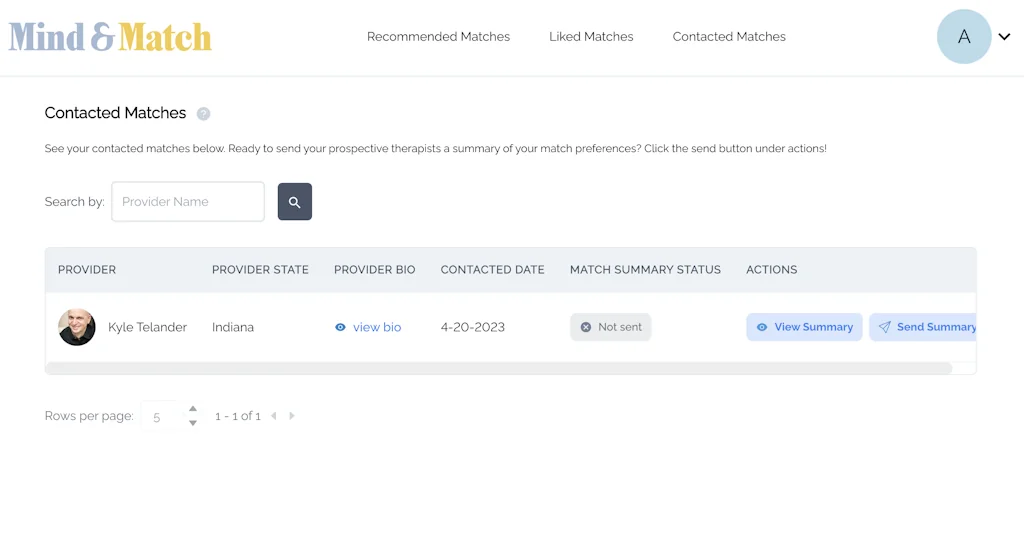Click the Mind & Match logo

pyautogui.click(x=110, y=37)
